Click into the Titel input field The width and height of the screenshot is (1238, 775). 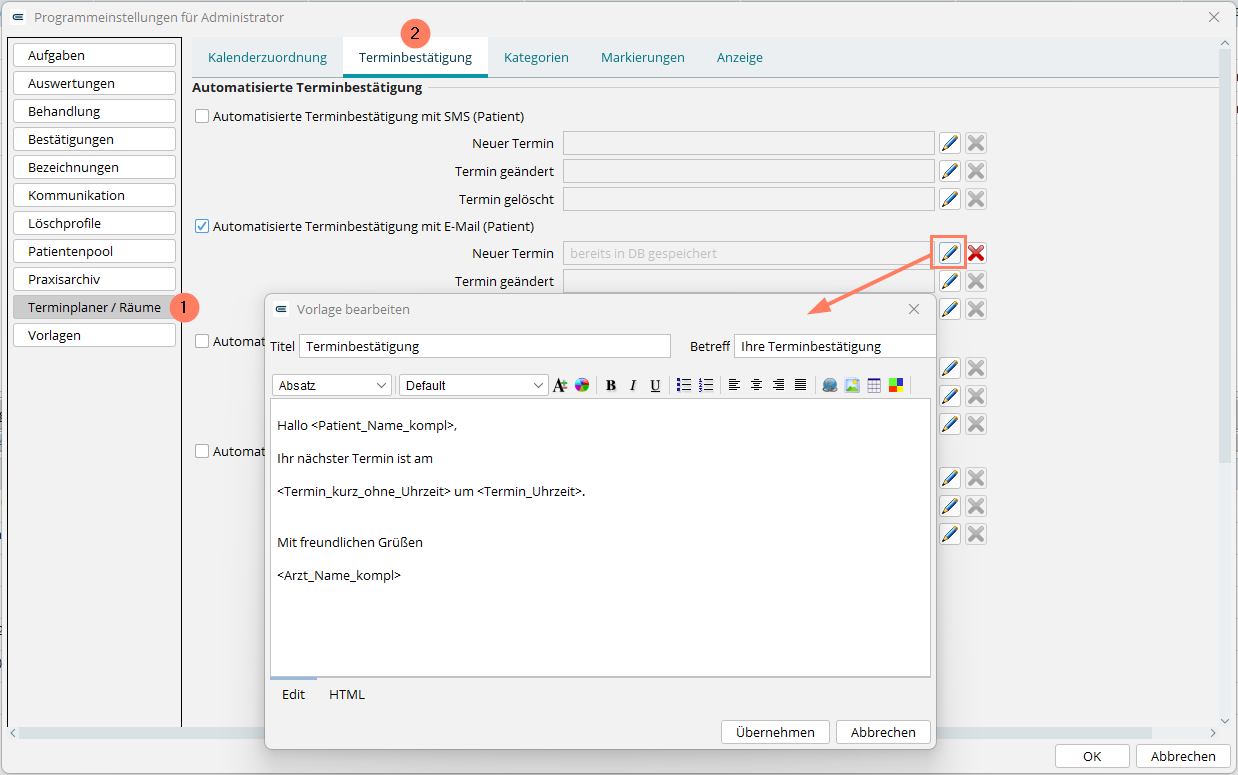(x=485, y=346)
